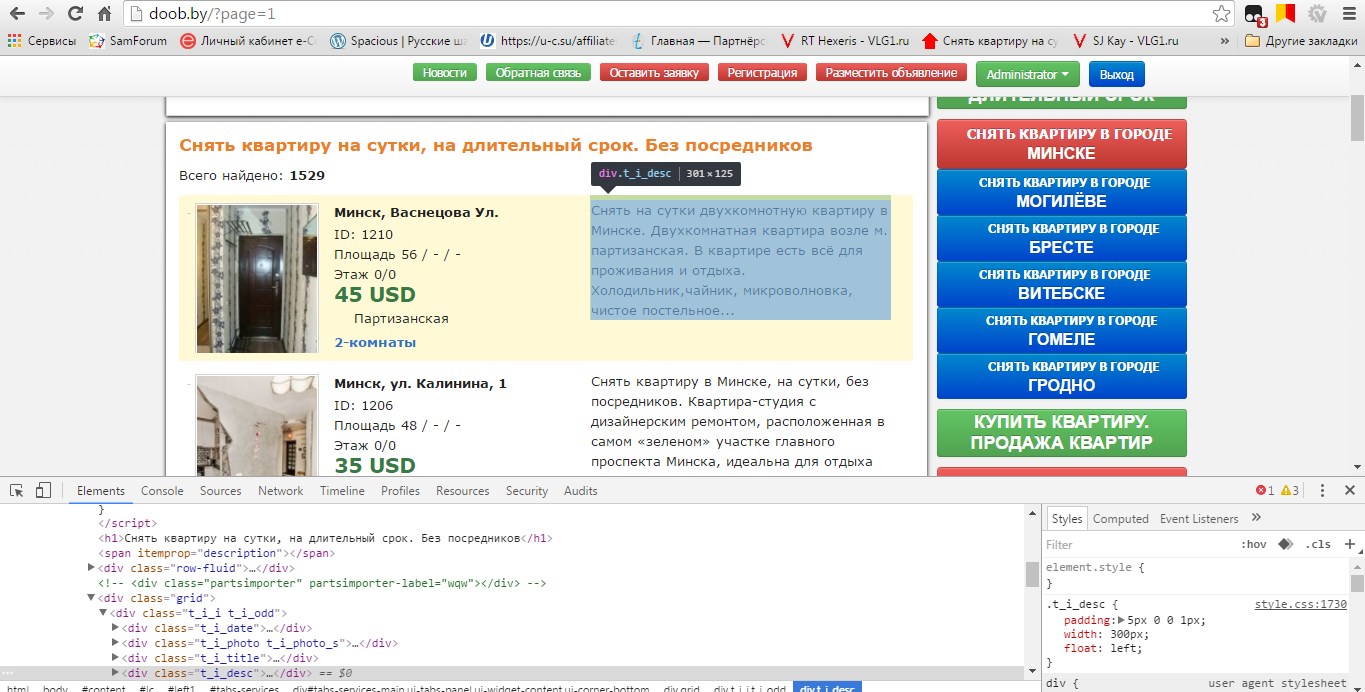Click Снять квартиру в городе Могилёве
The width and height of the screenshot is (1365, 692).
pos(1061,192)
